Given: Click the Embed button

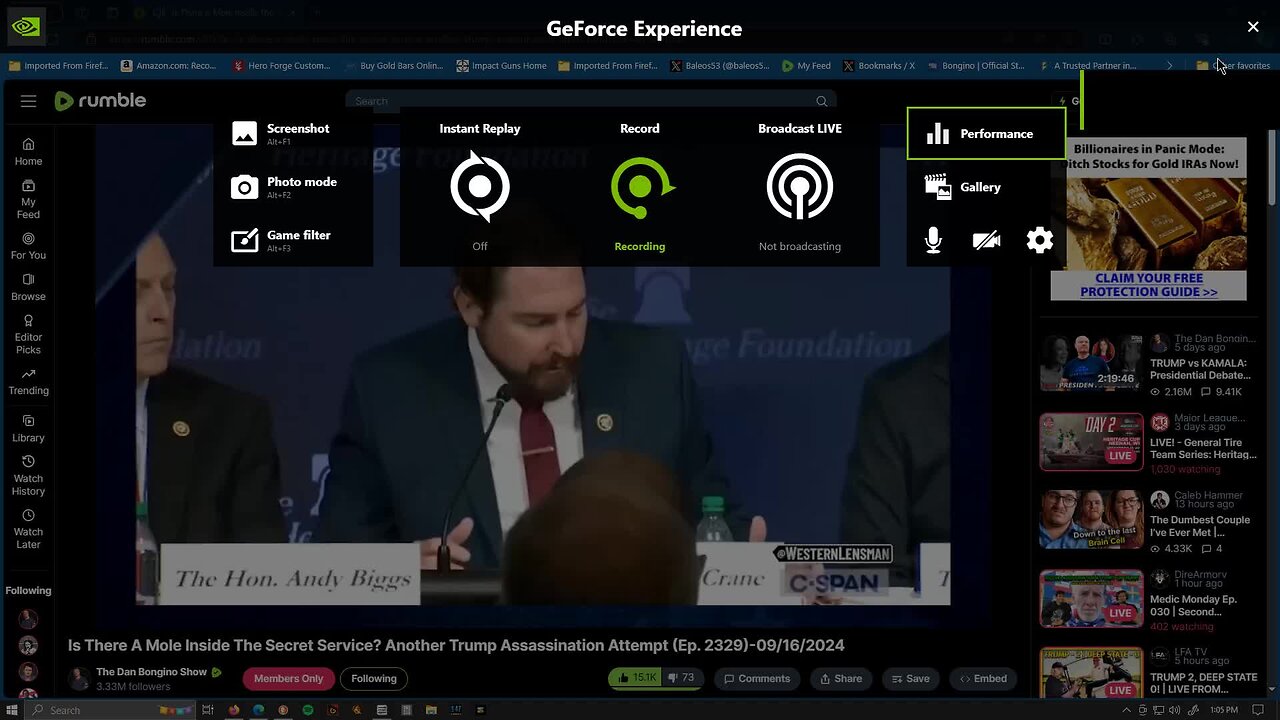Looking at the screenshot, I should (983, 678).
